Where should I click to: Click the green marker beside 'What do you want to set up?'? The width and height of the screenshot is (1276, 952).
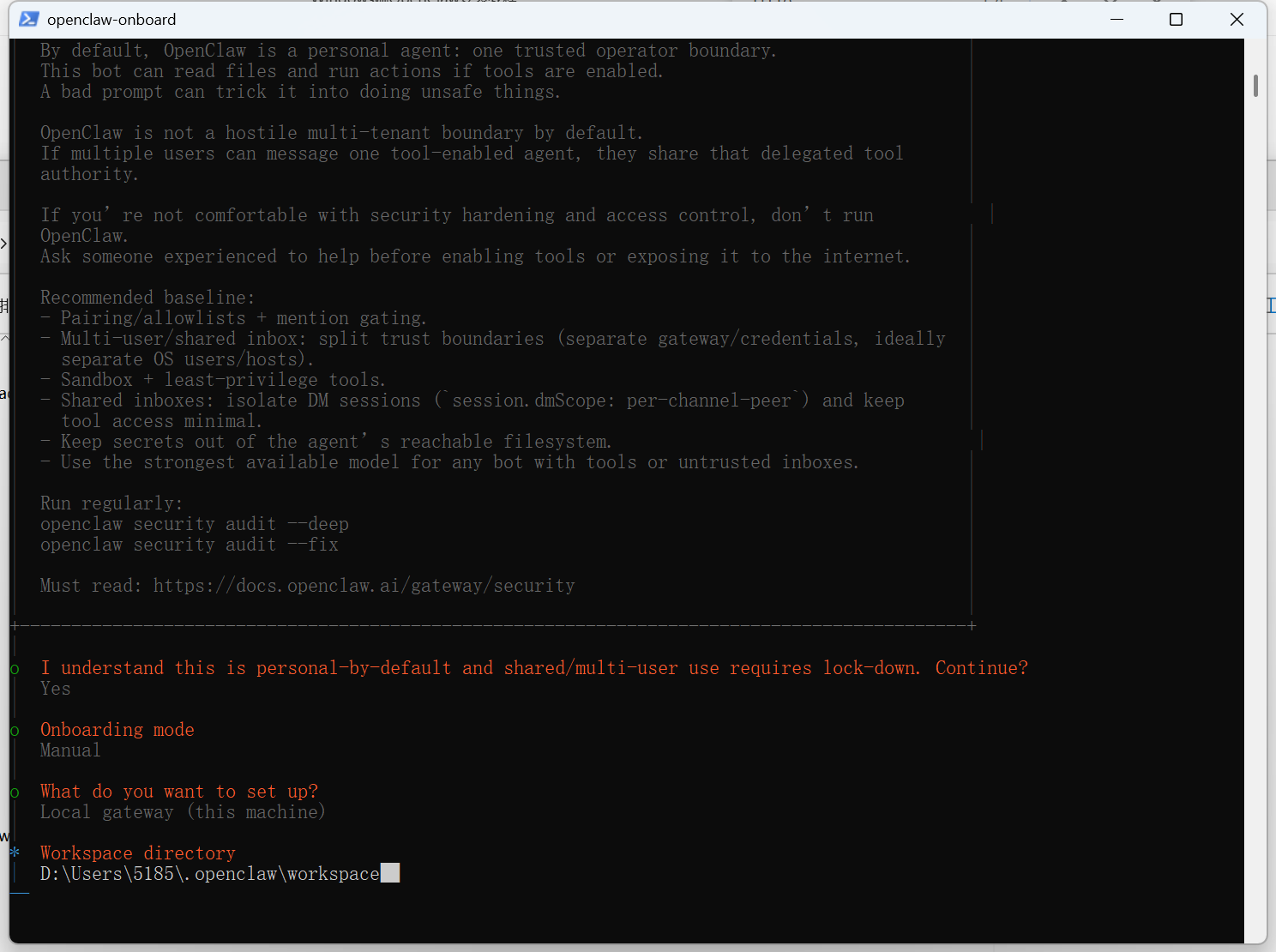pyautogui.click(x=15, y=792)
